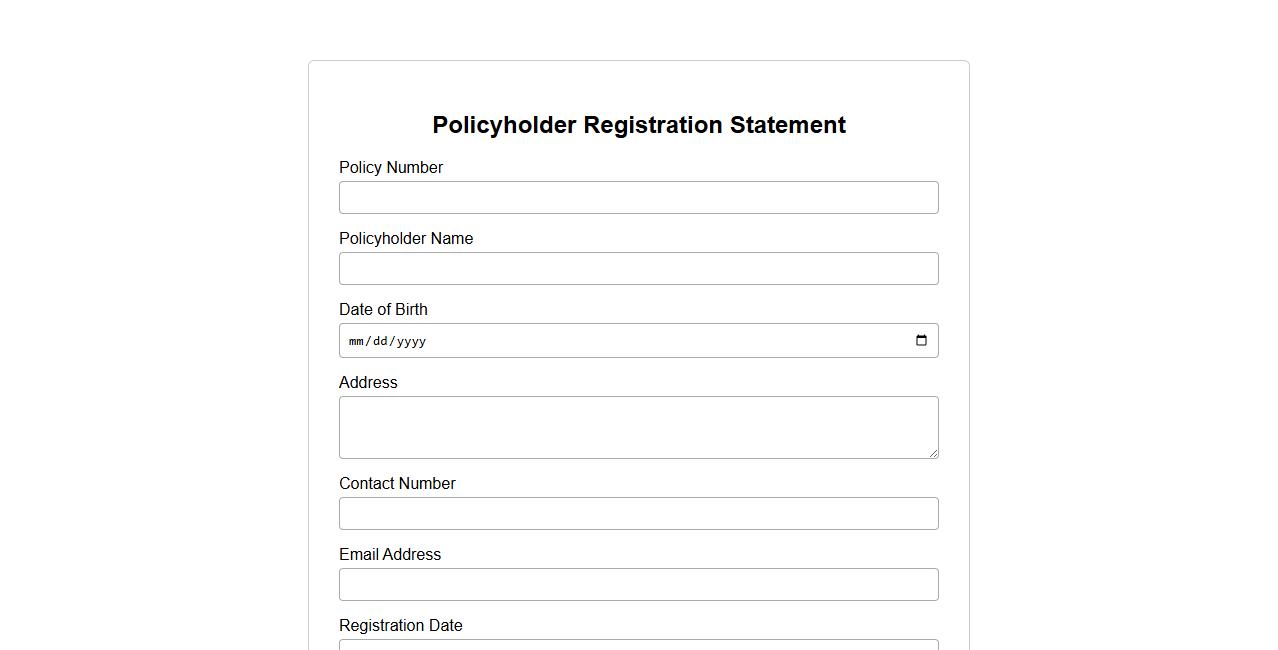Click the Contact Number label

[397, 484]
